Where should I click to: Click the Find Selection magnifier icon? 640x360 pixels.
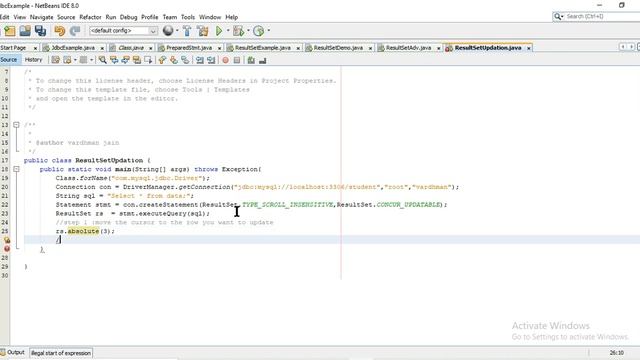click(x=102, y=60)
